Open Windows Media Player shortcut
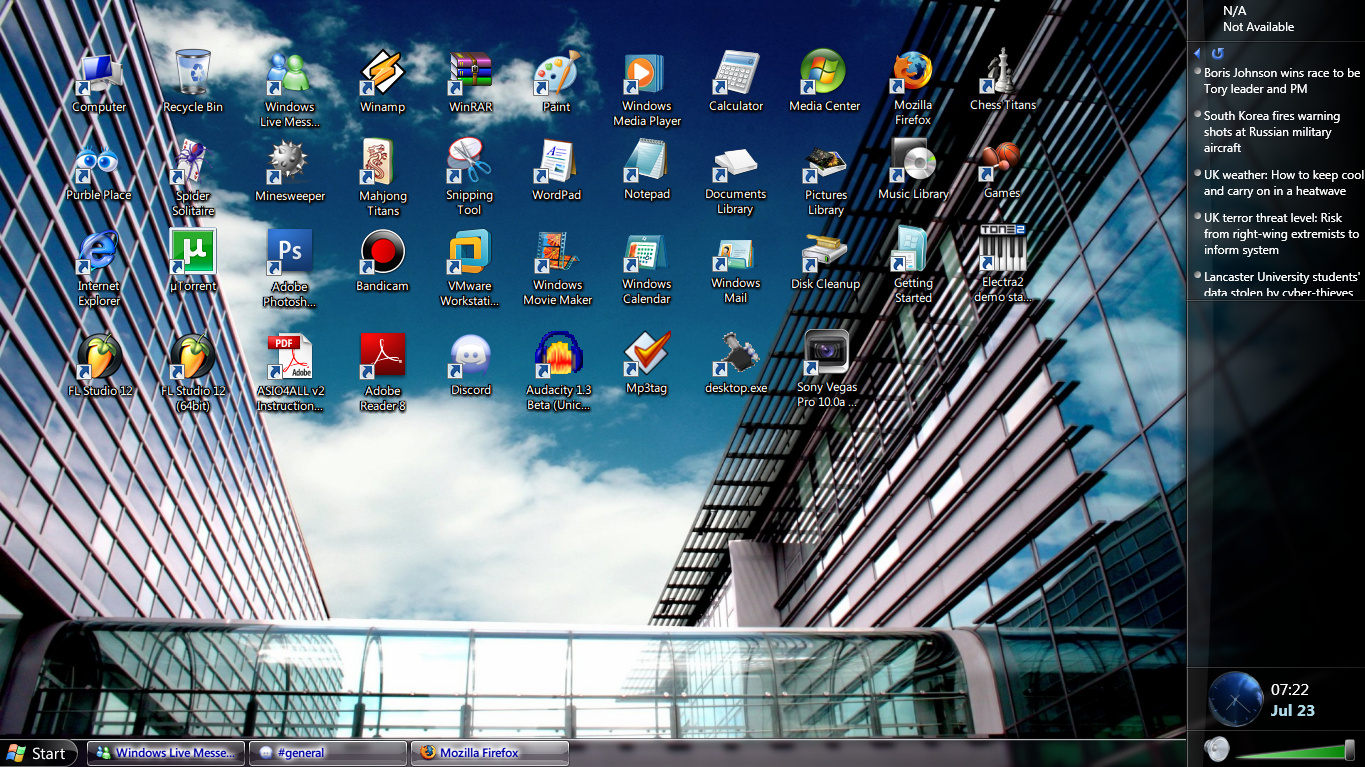The width and height of the screenshot is (1365, 767). click(x=647, y=89)
